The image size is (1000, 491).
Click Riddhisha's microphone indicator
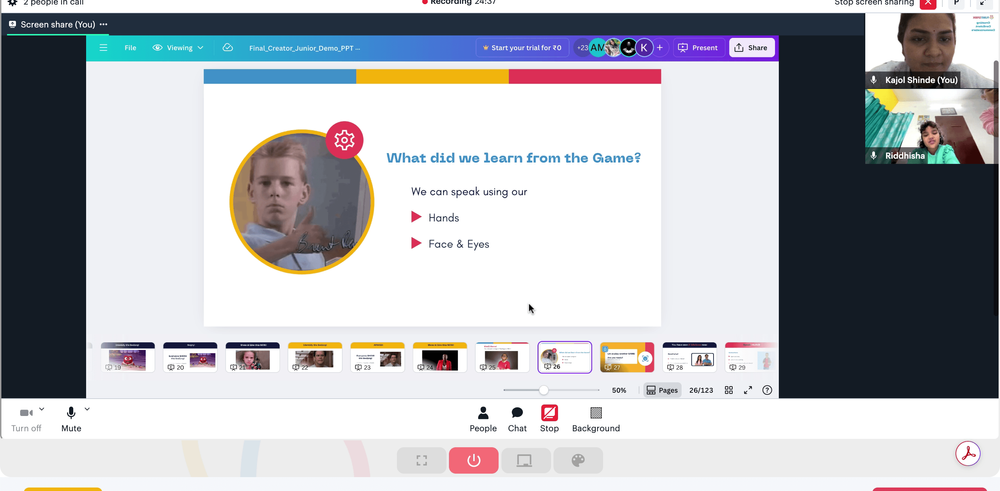click(874, 156)
